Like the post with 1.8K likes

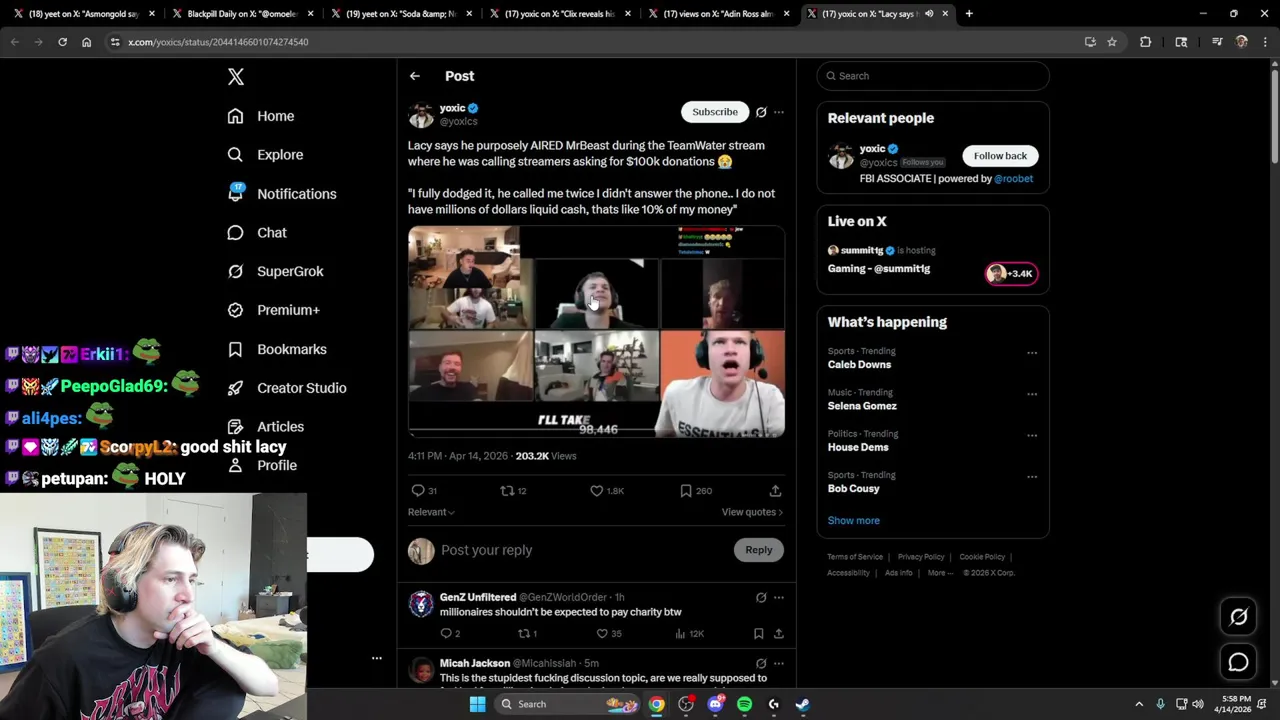click(596, 491)
